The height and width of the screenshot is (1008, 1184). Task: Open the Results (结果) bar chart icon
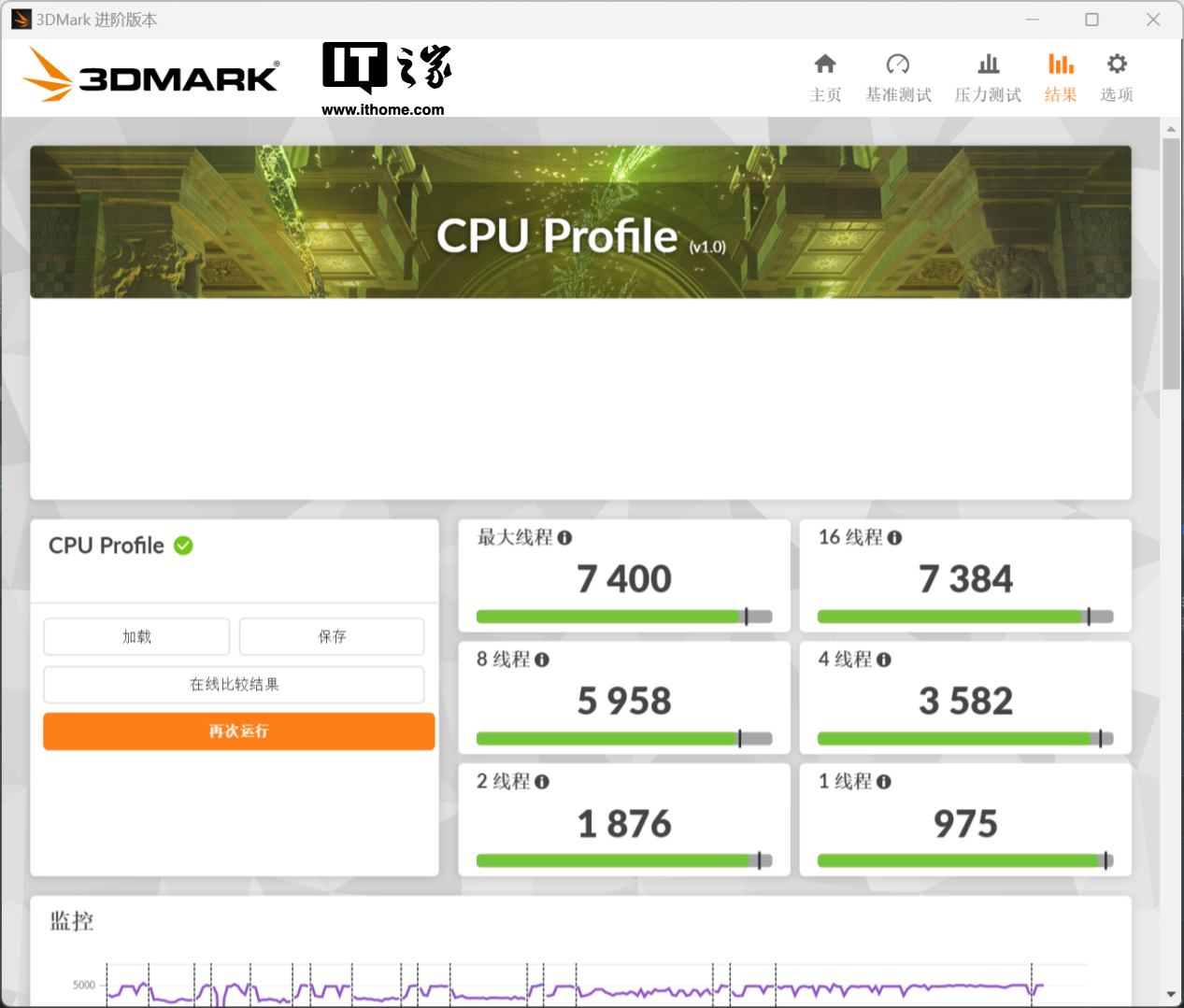coord(1060,64)
